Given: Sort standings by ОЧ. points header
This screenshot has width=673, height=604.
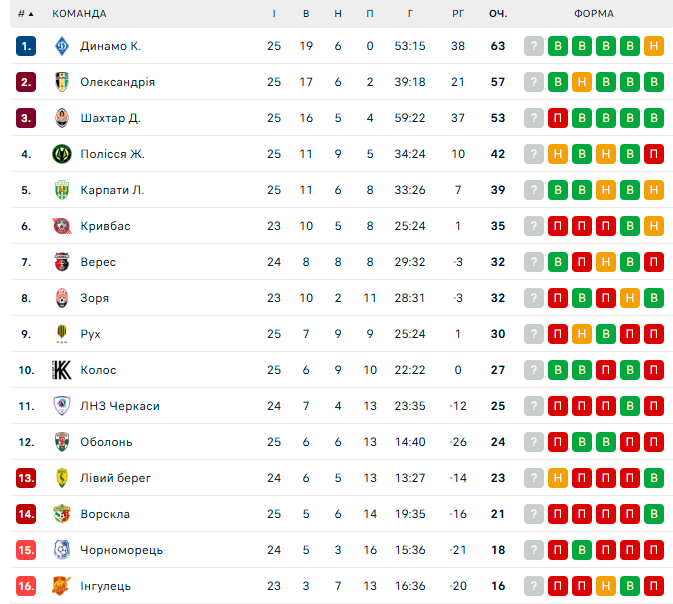Looking at the screenshot, I should coord(498,14).
